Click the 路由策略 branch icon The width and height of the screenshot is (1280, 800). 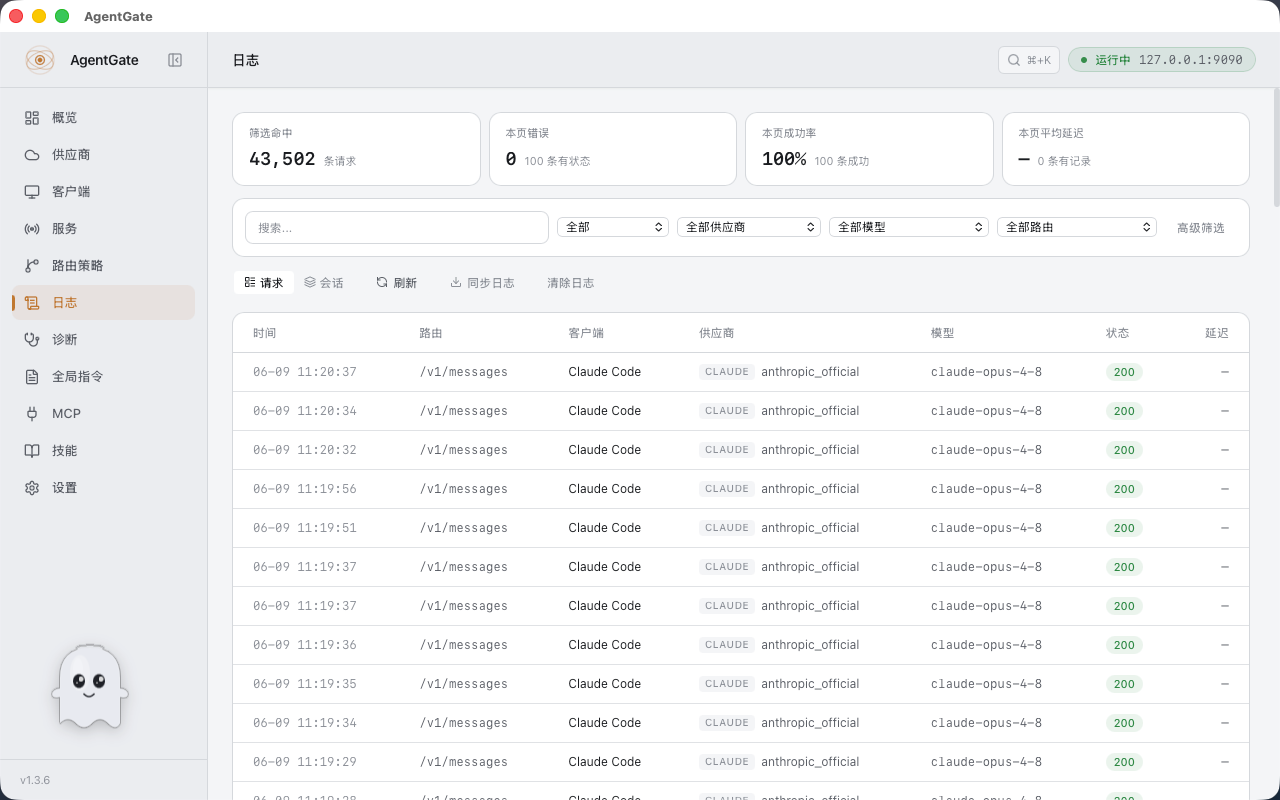coord(32,266)
